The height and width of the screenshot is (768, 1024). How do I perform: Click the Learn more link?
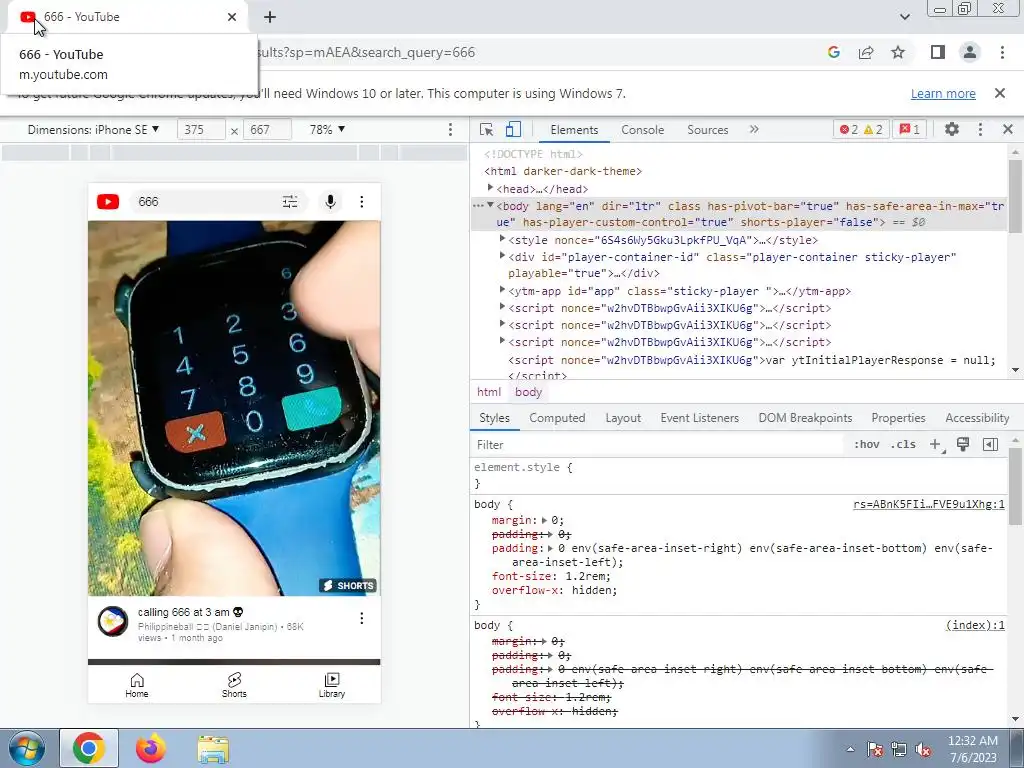point(943,93)
